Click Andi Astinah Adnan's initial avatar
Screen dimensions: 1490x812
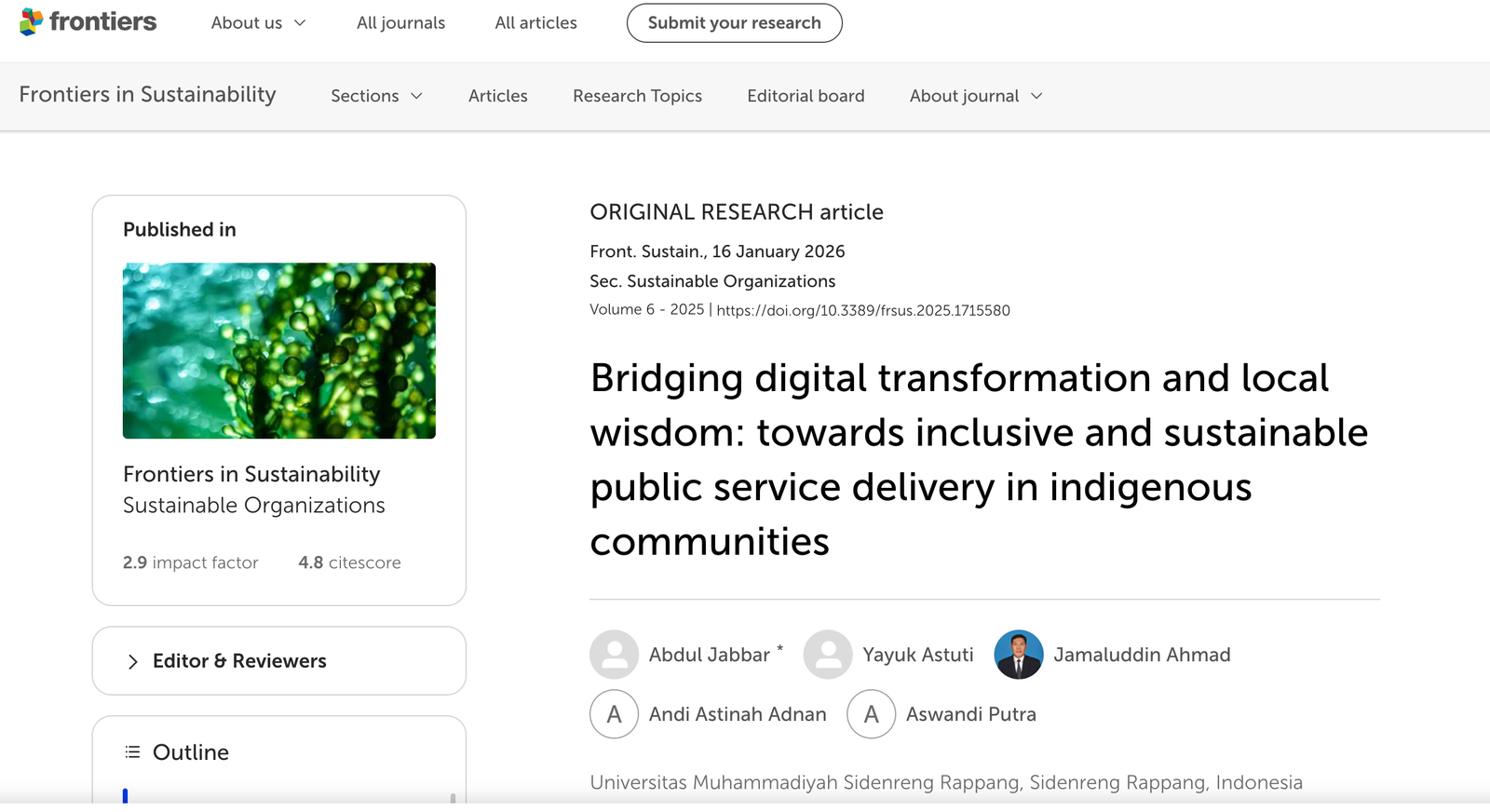614,714
